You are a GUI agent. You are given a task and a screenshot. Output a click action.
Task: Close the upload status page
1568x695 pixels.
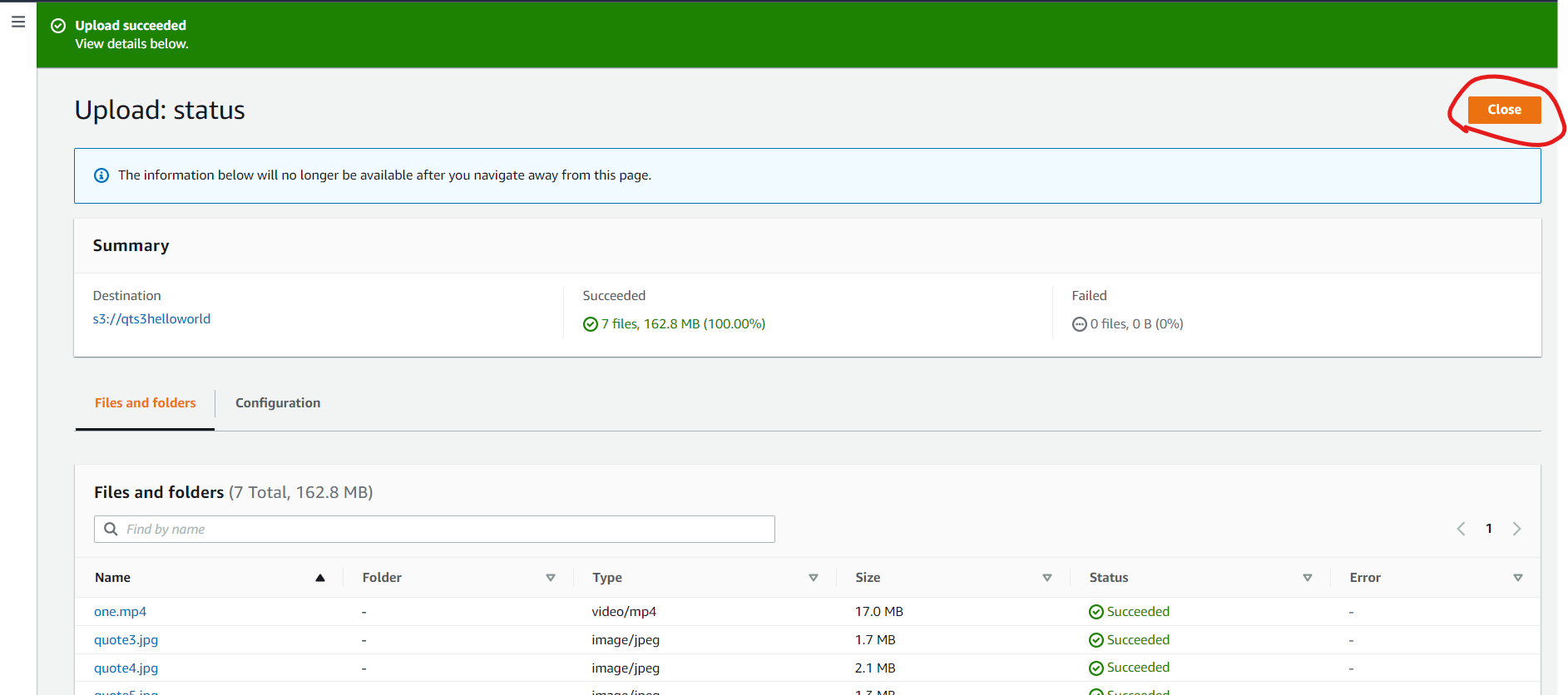[x=1504, y=110]
